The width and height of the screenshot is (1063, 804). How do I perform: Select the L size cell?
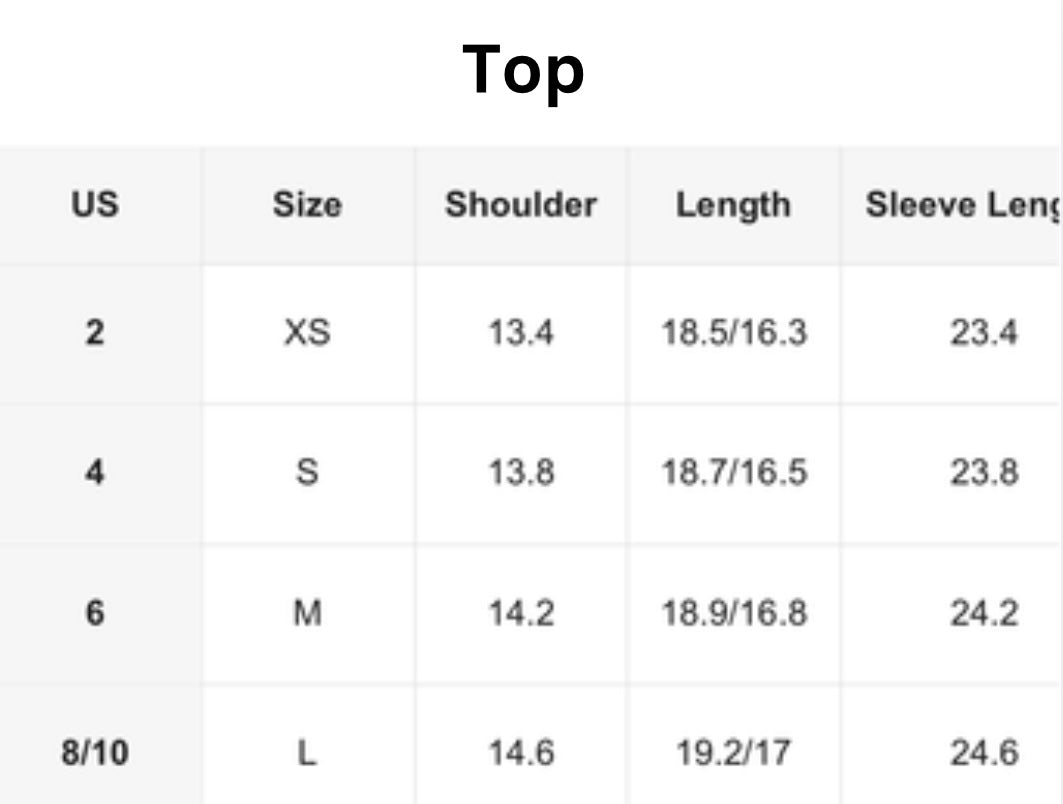click(307, 752)
